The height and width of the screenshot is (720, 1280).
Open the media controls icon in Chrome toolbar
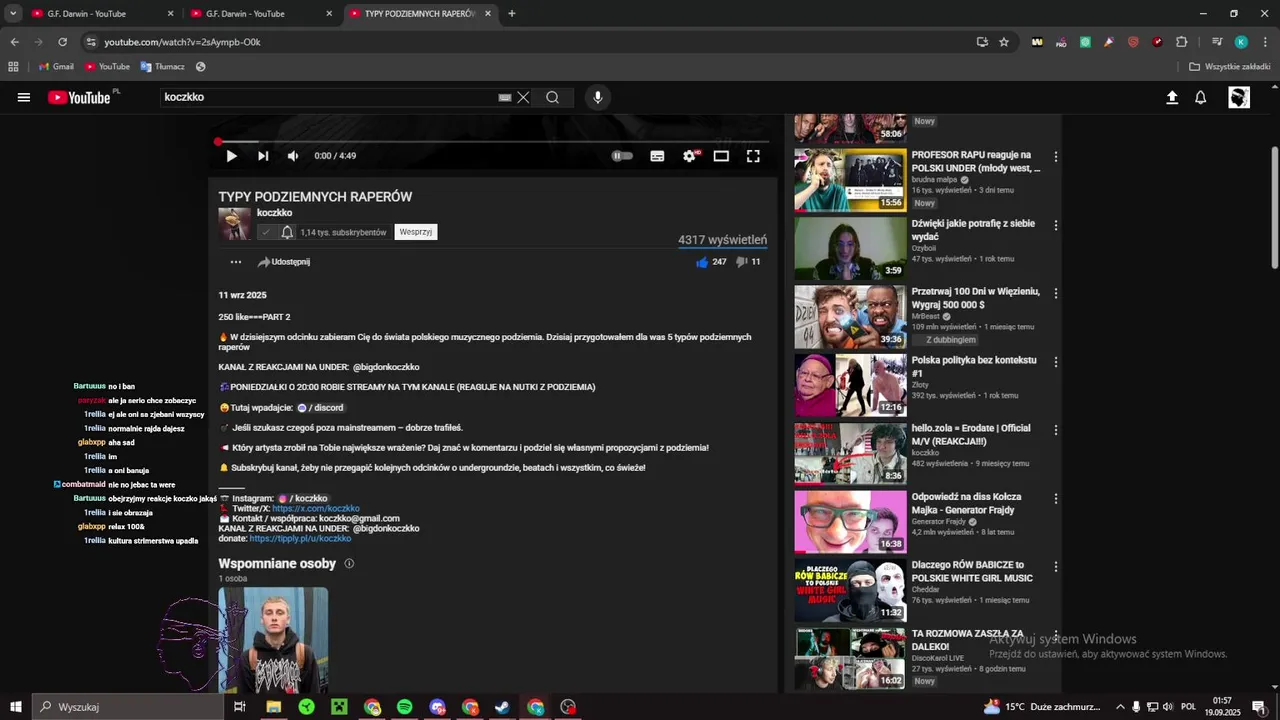point(1217,42)
